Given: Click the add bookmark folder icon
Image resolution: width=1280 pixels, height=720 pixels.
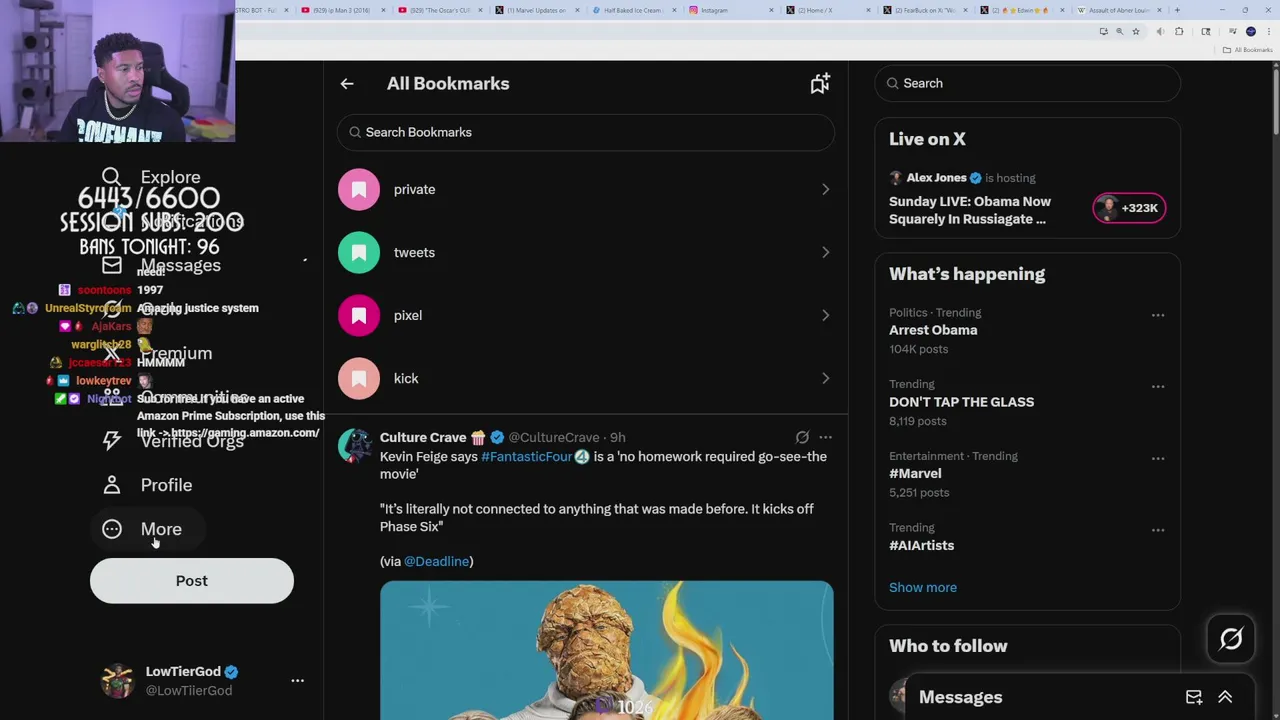Looking at the screenshot, I should click(820, 84).
